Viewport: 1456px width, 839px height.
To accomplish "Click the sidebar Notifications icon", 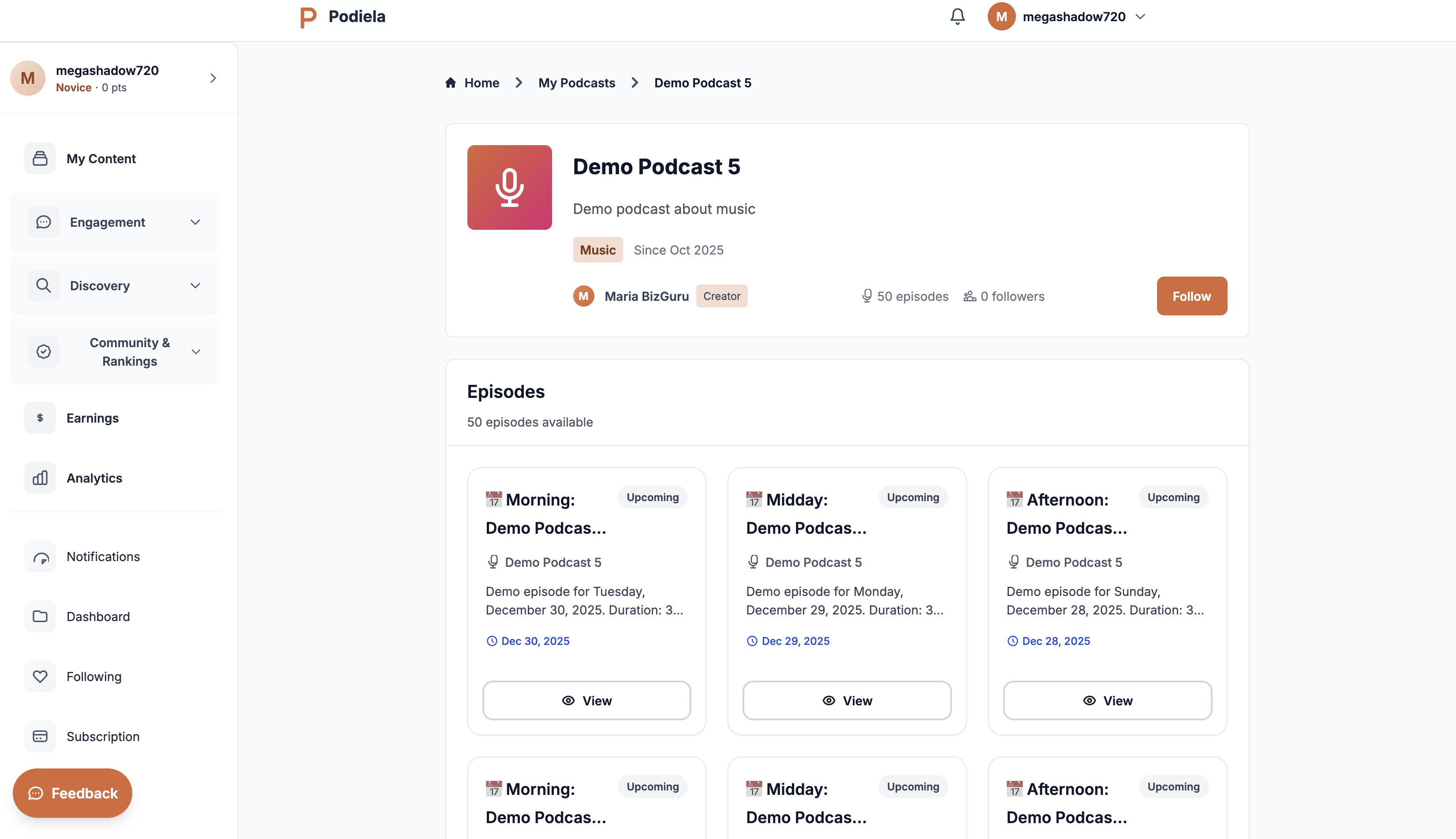I will click(40, 557).
